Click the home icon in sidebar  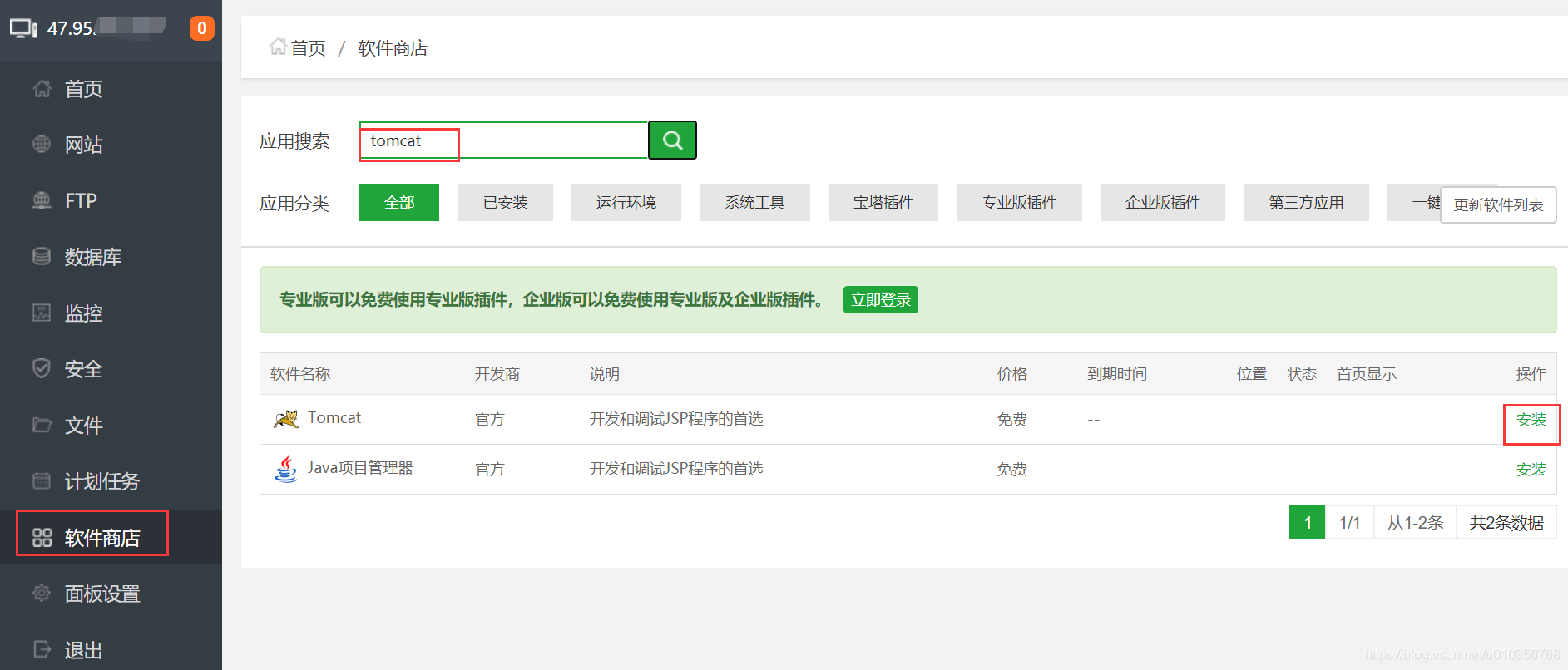tap(42, 88)
